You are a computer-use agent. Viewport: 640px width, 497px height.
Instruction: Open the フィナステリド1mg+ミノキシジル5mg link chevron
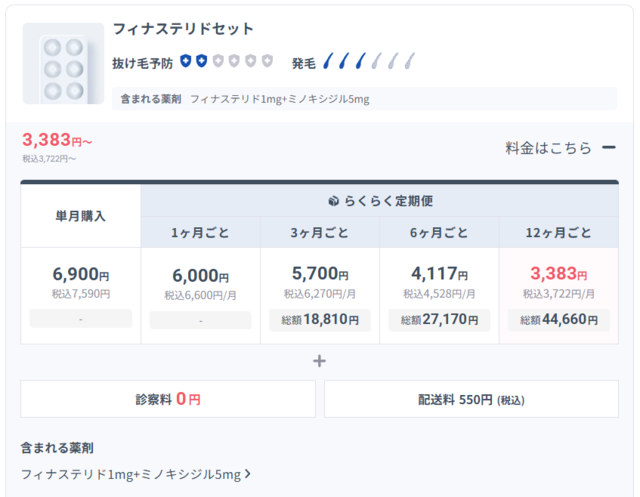[x=247, y=474]
